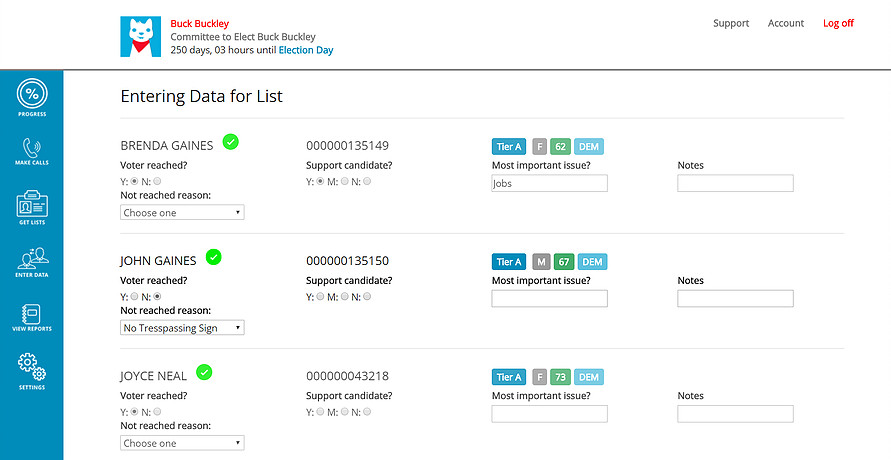Click the age 62 badge
The width and height of the screenshot is (891, 460).
coord(560,147)
